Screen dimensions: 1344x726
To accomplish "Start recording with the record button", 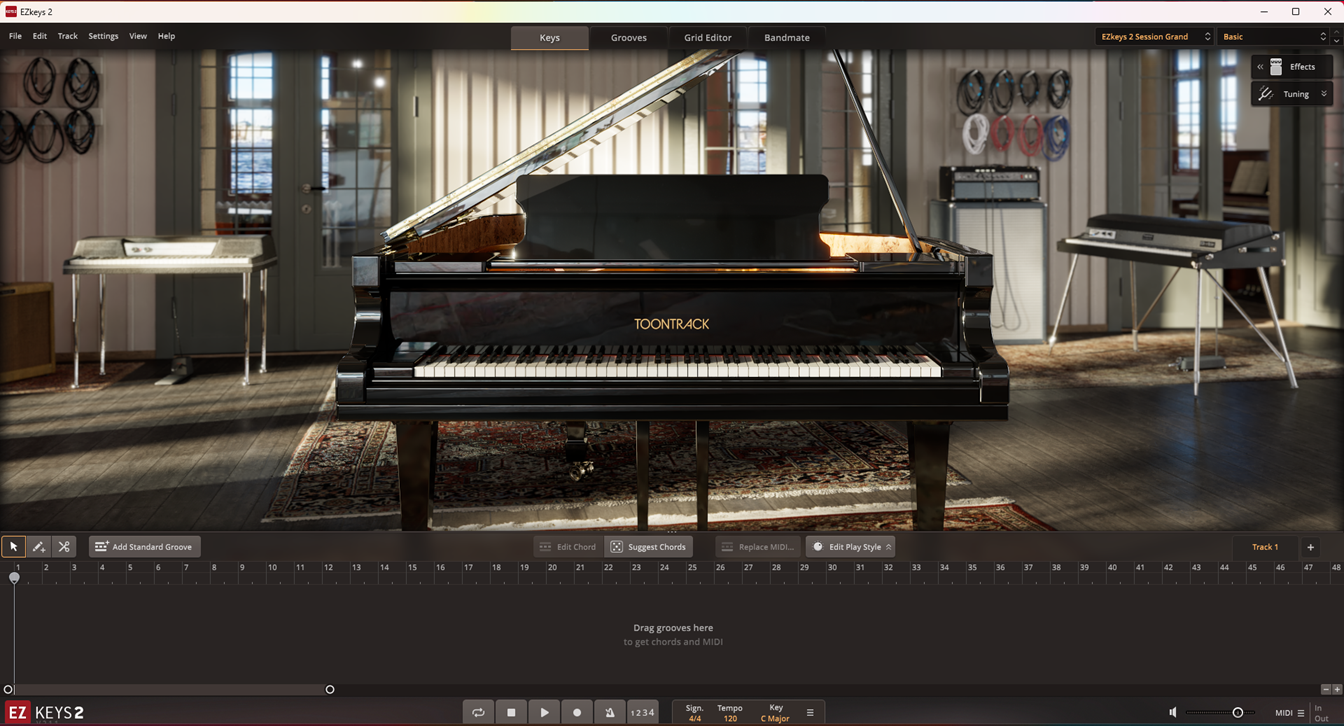I will 577,713.
